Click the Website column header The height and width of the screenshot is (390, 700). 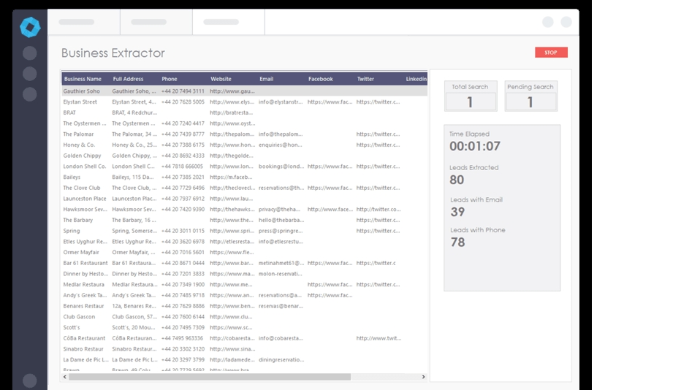click(x=221, y=79)
